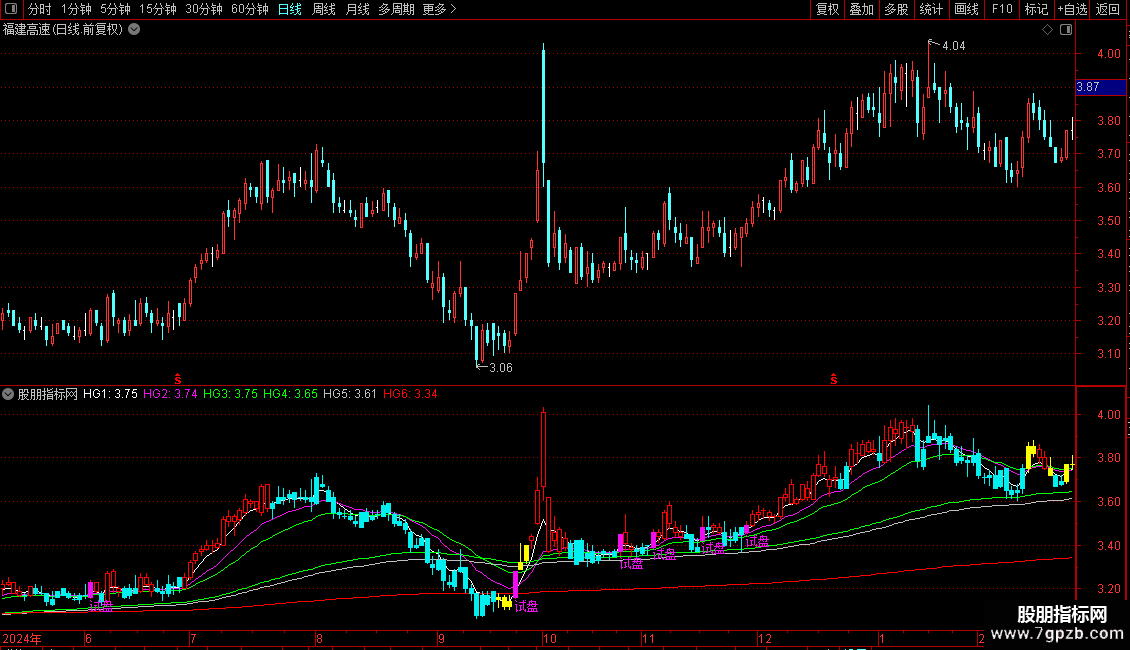Screen dimensions: 1130x650
Task: Expand the 更多 periods menu
Action: click(440, 9)
